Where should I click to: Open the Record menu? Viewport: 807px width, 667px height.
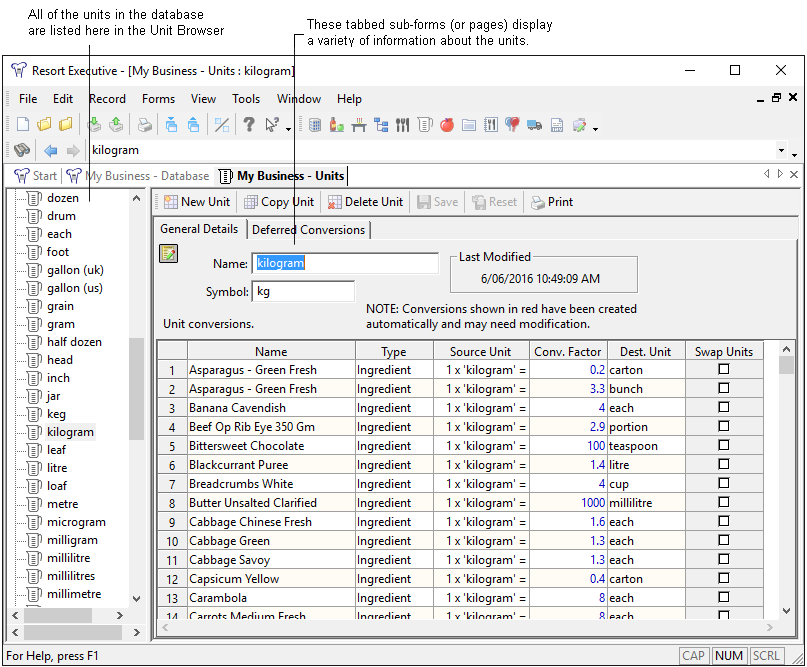coord(107,99)
